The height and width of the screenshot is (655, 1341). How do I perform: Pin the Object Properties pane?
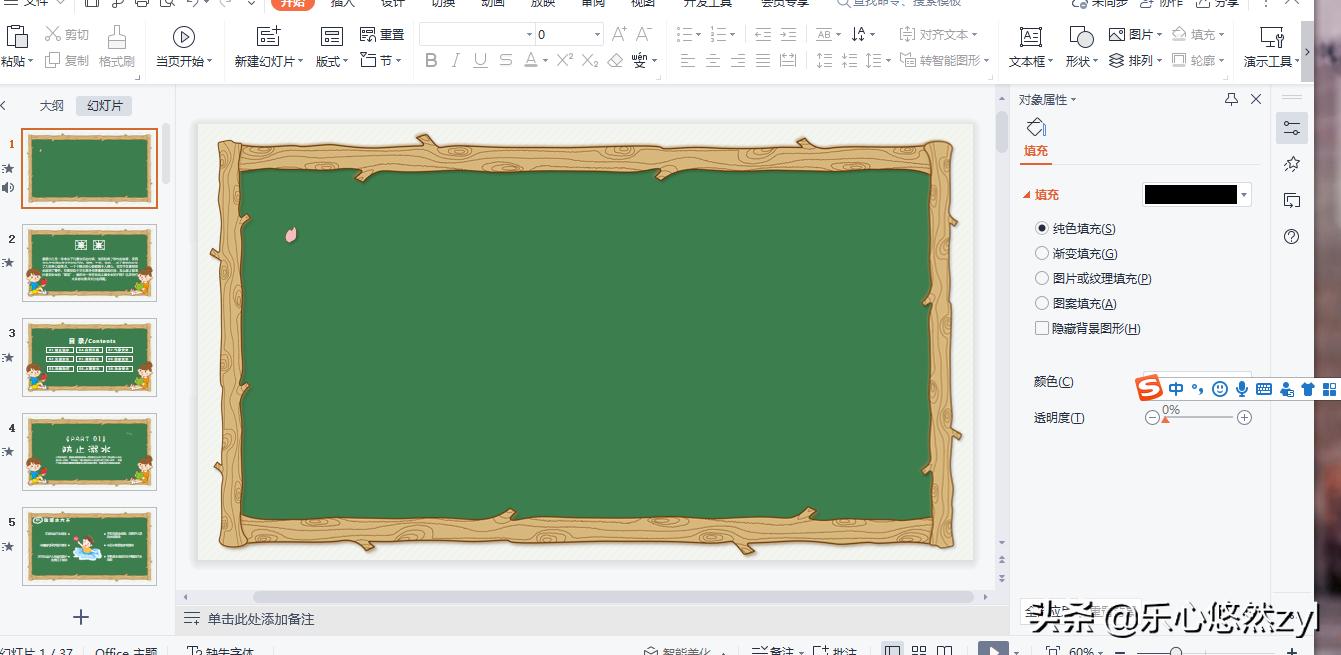pyautogui.click(x=1231, y=99)
